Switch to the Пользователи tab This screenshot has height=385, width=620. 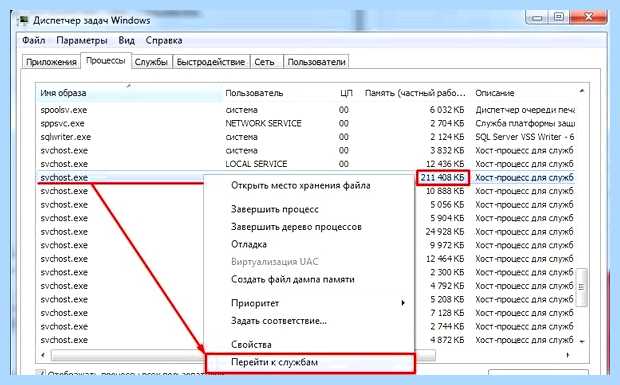[316, 62]
